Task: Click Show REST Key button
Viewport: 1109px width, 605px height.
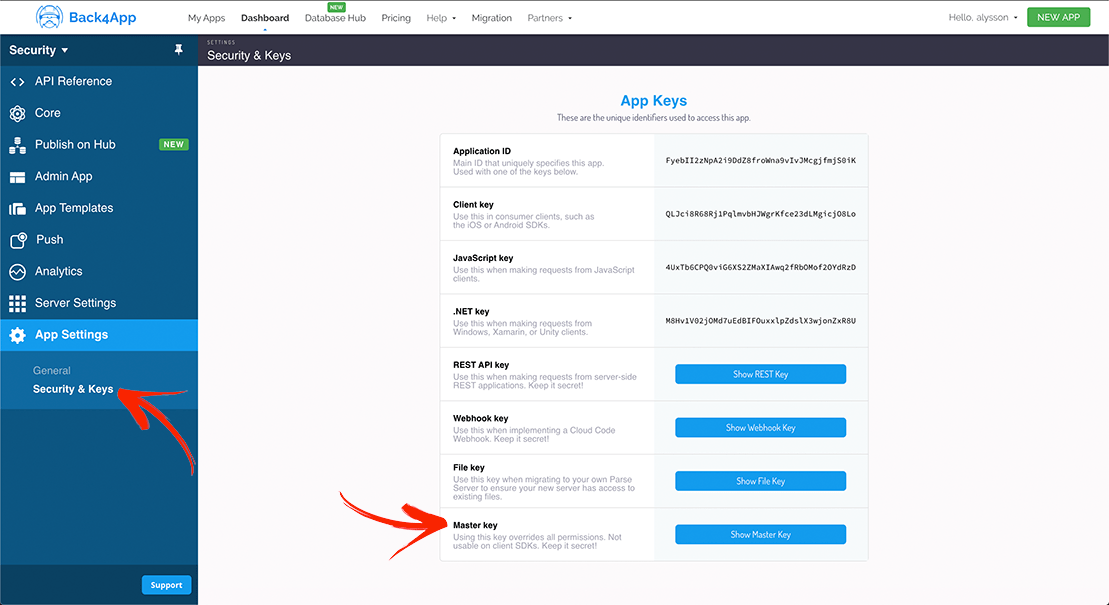Action: (760, 374)
